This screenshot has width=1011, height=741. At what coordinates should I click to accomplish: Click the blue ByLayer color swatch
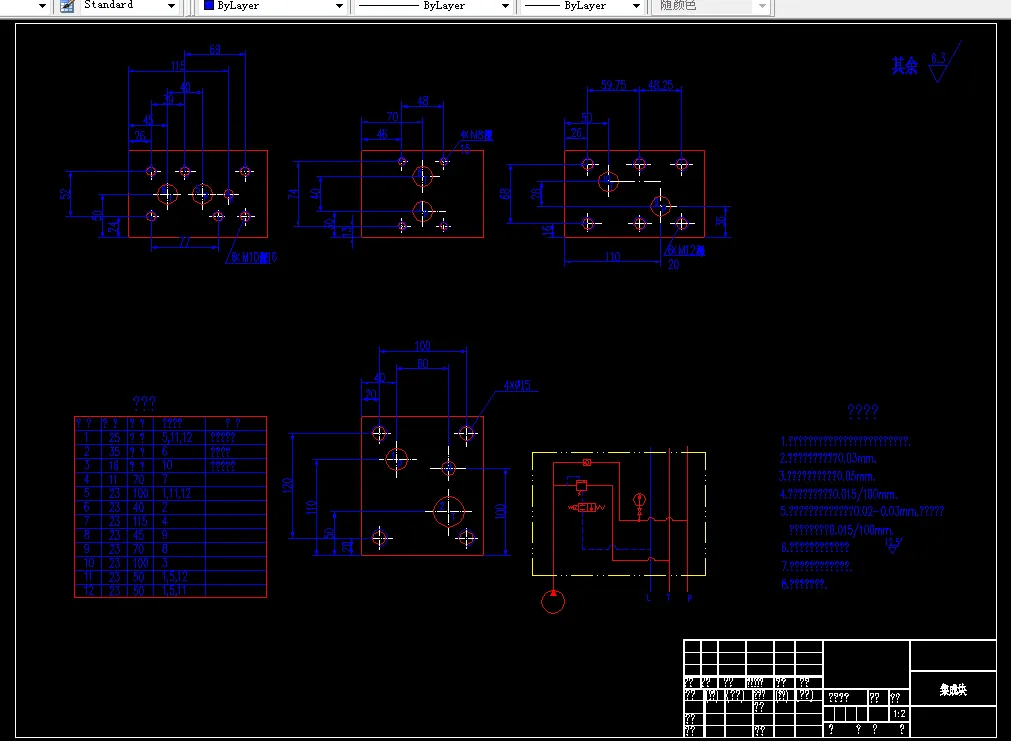[209, 5]
